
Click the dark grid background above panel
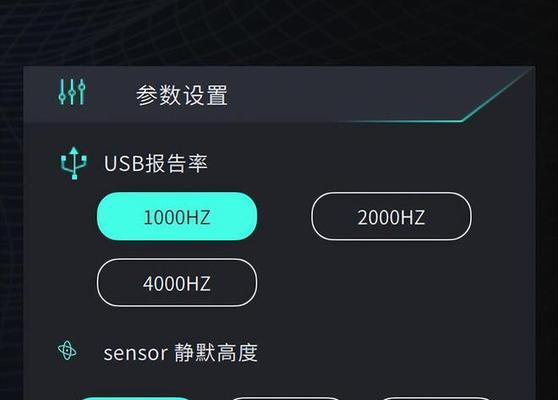click(279, 32)
